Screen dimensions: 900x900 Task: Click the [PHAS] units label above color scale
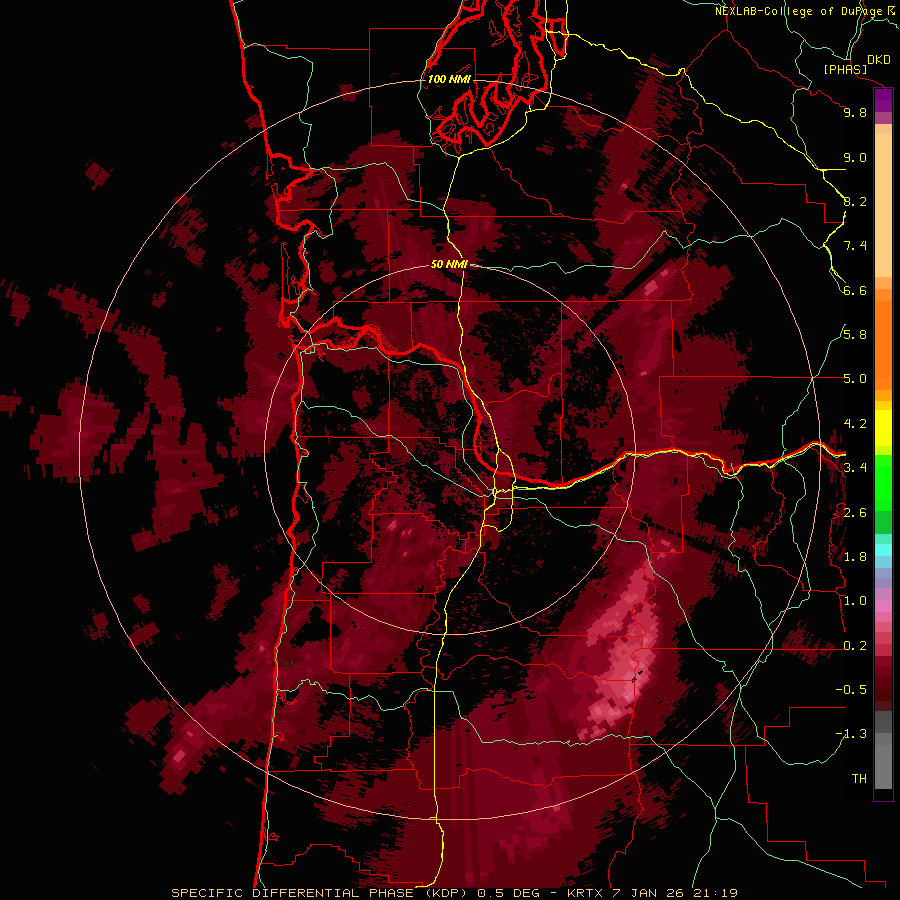[x=845, y=69]
